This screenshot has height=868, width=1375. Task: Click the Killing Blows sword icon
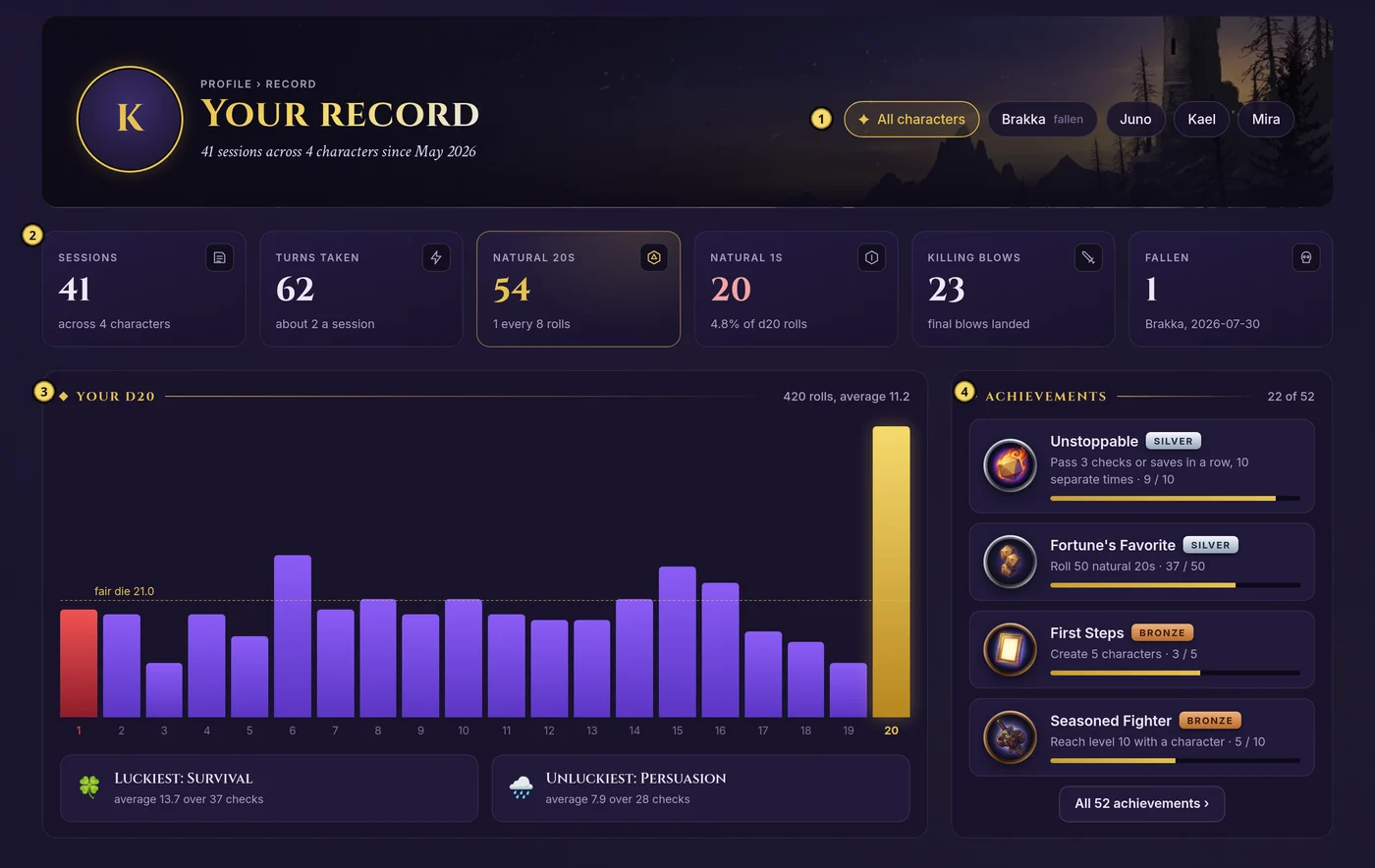click(x=1088, y=257)
